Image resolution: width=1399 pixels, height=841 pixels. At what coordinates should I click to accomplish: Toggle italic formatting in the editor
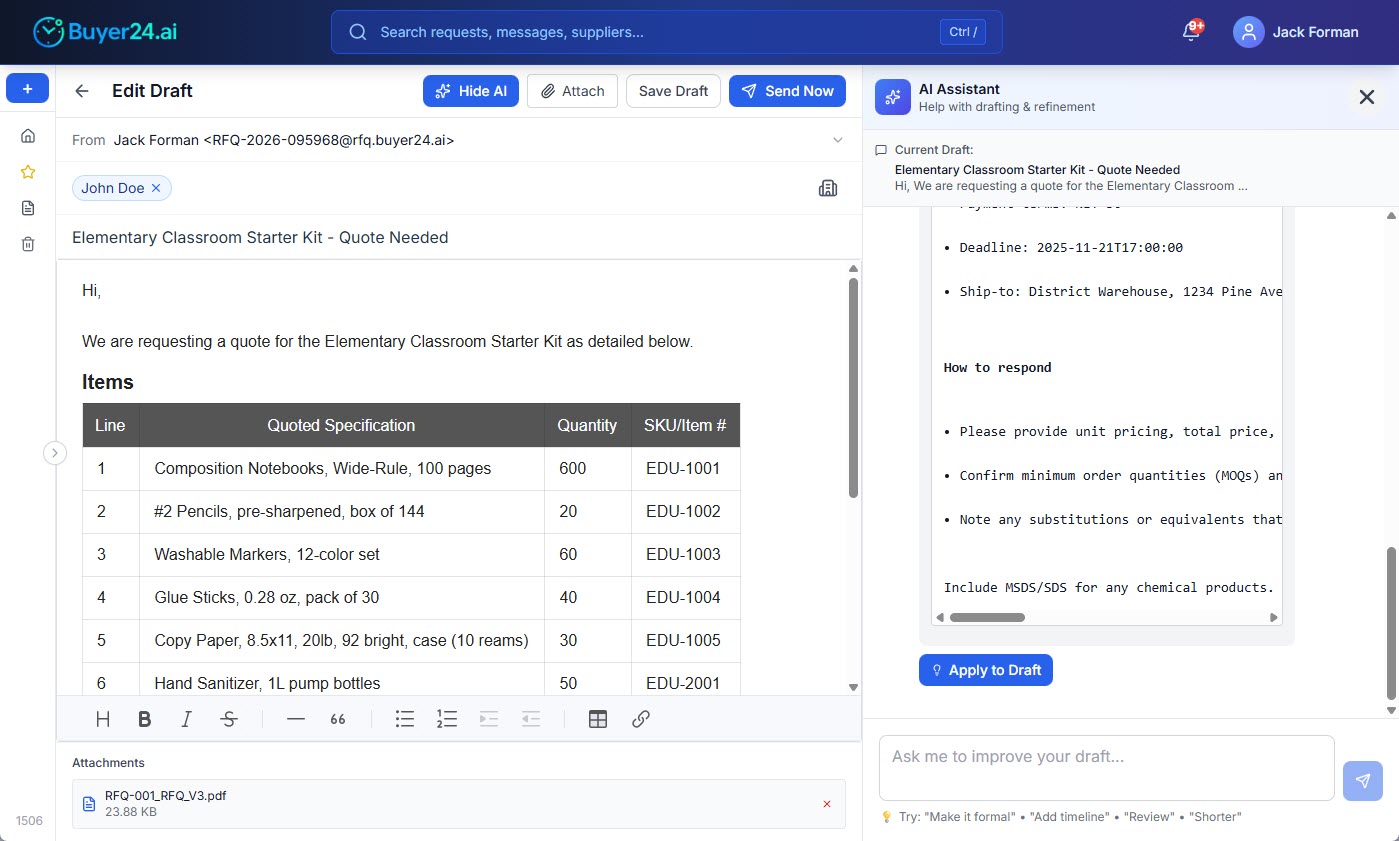pyautogui.click(x=186, y=718)
